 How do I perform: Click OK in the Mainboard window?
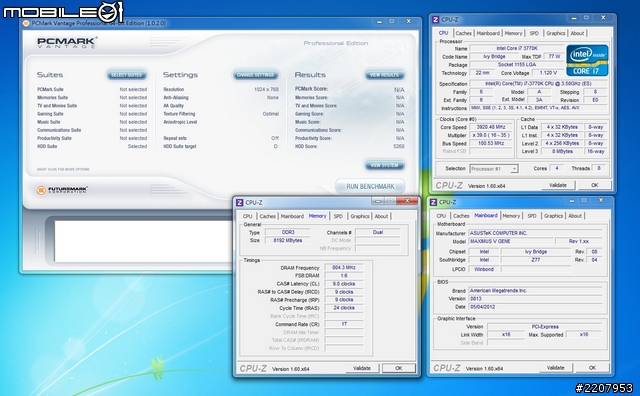coord(592,368)
